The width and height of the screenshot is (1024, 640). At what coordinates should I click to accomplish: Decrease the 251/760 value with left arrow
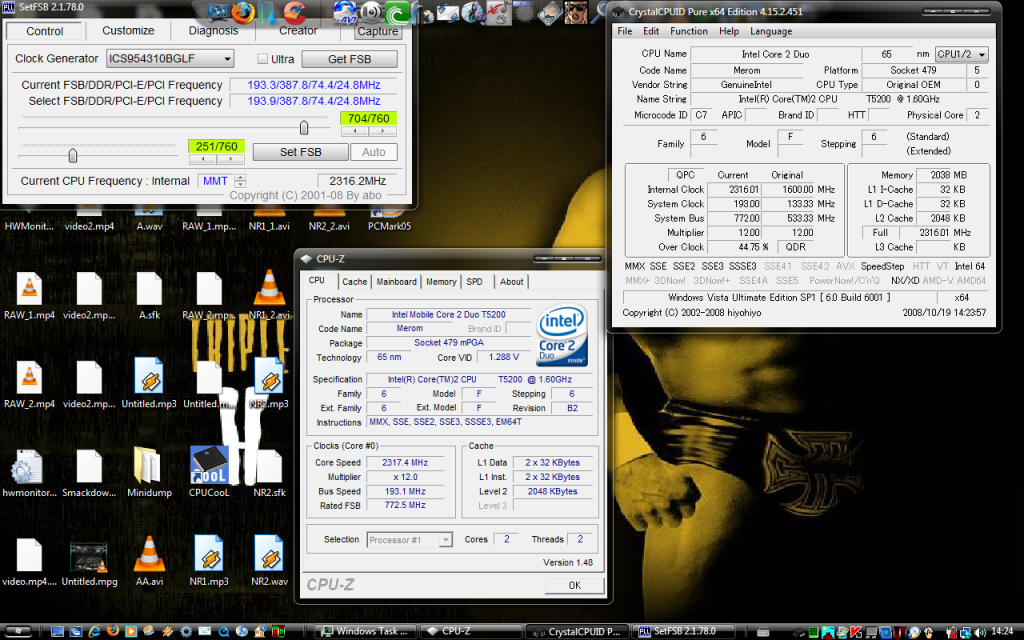click(x=202, y=159)
